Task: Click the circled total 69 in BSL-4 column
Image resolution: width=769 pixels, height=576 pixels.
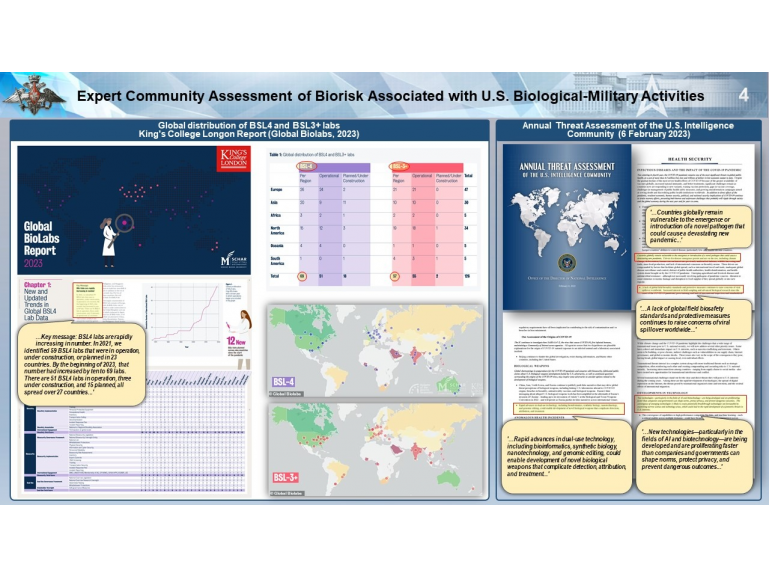Action: pos(303,276)
